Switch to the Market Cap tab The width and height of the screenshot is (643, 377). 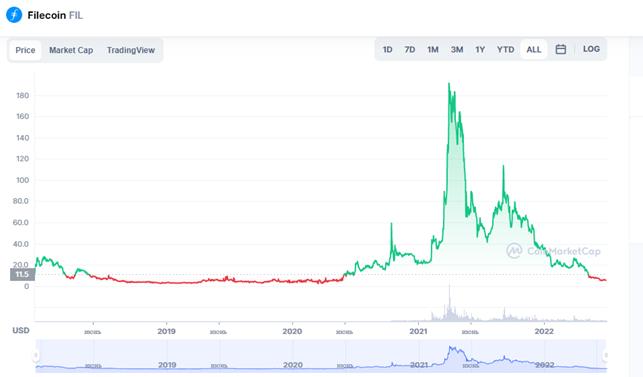71,50
